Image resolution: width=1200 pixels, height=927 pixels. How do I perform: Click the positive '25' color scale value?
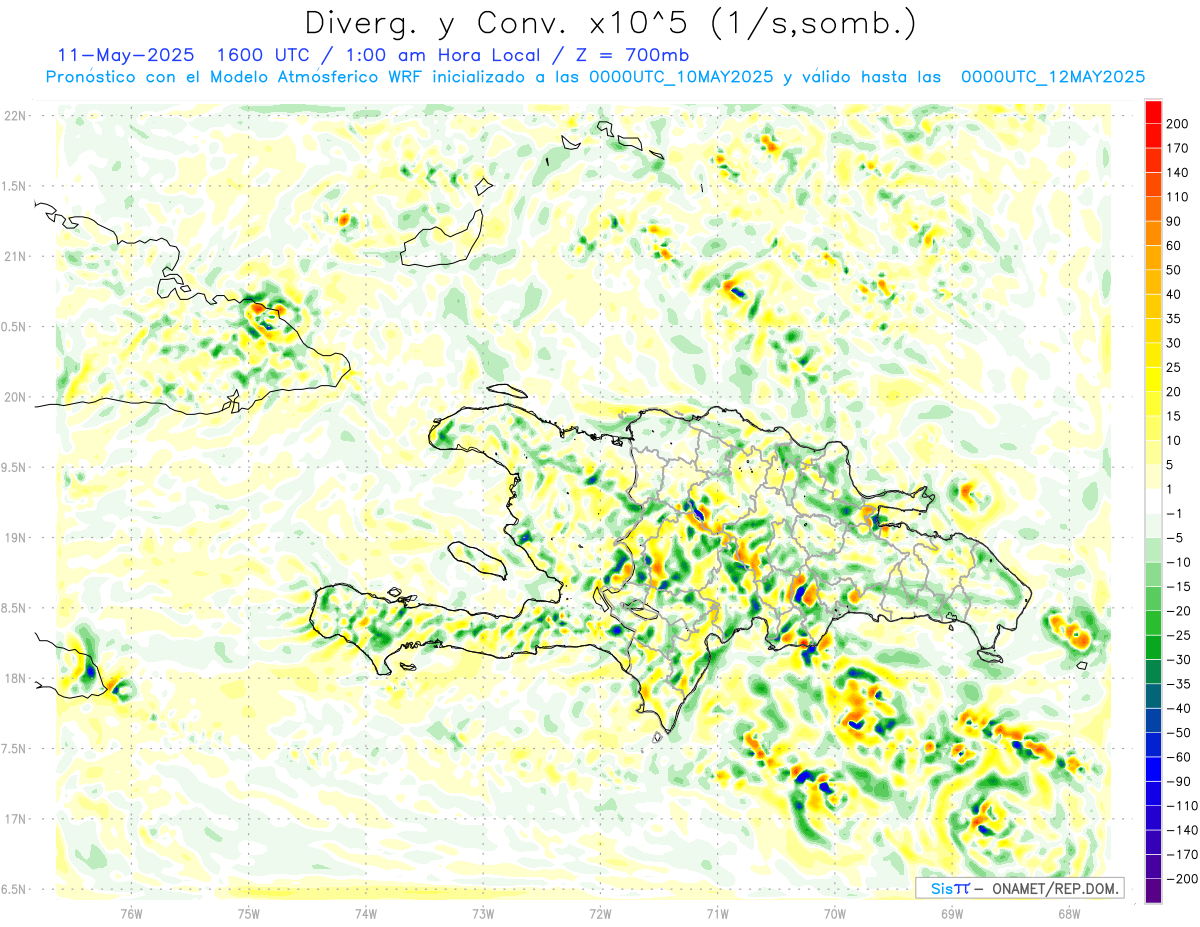[1174, 368]
